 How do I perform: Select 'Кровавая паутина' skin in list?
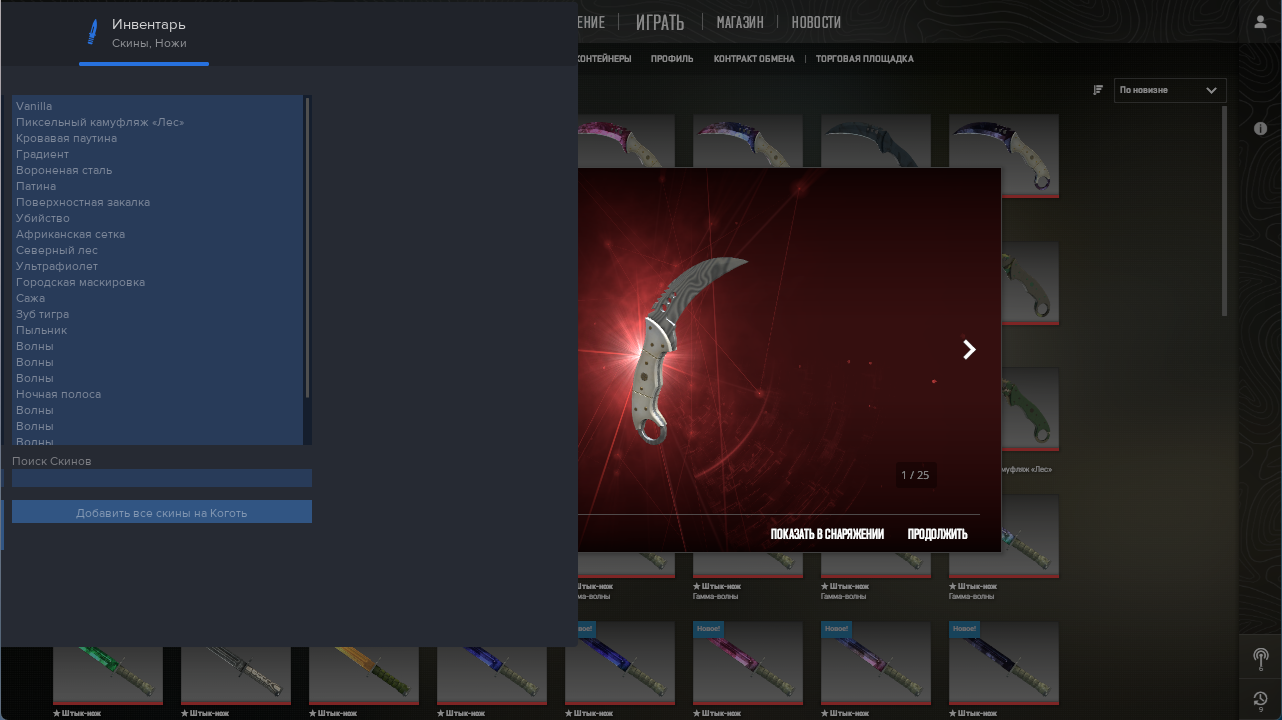pos(66,138)
